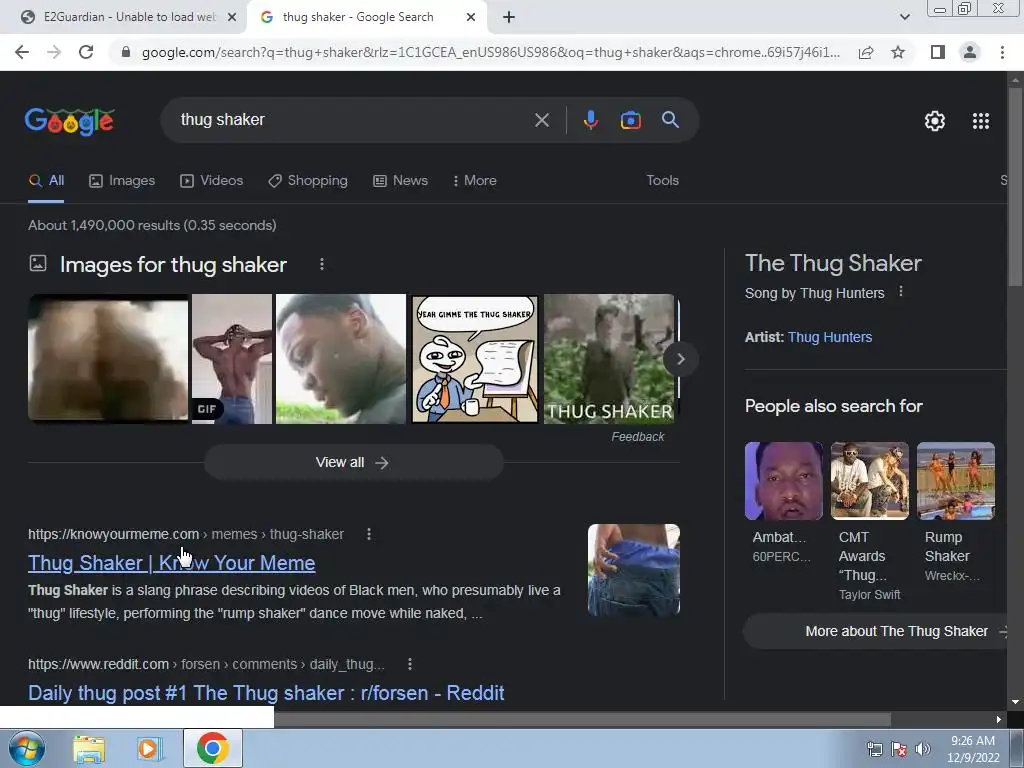Select the All results tab
The width and height of the screenshot is (1024, 768).
[46, 180]
